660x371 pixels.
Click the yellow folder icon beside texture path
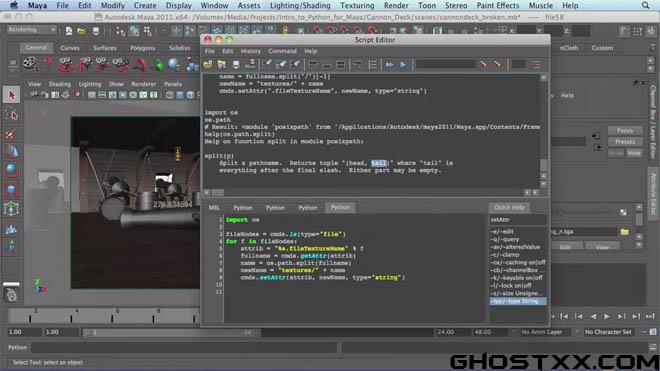tap(624, 232)
